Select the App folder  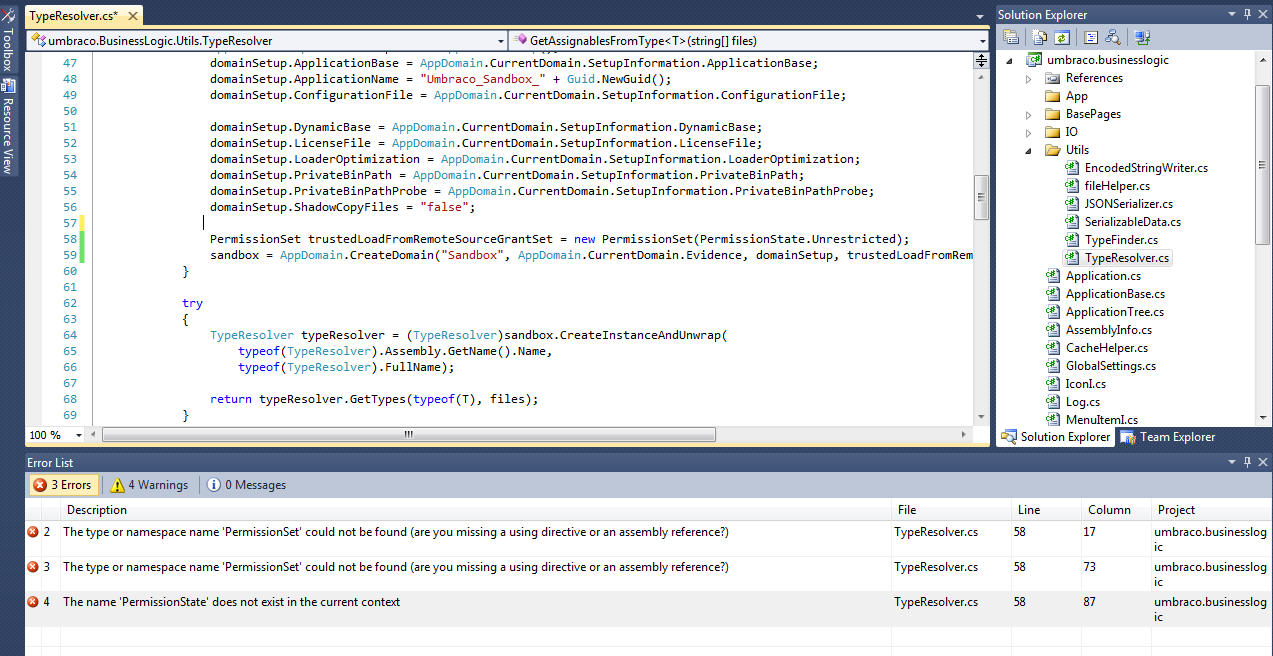(1077, 96)
